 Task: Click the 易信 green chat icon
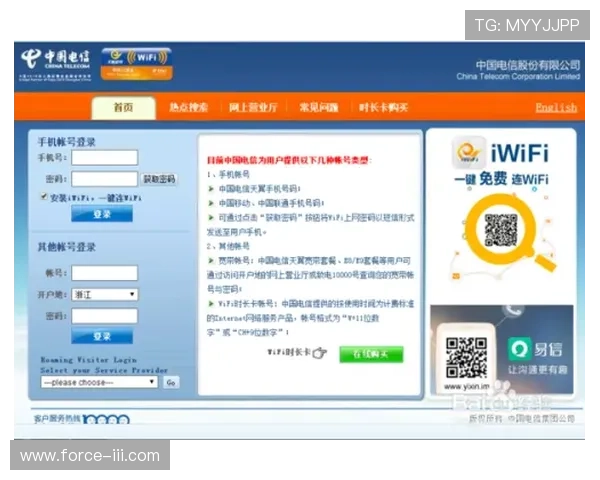click(519, 349)
